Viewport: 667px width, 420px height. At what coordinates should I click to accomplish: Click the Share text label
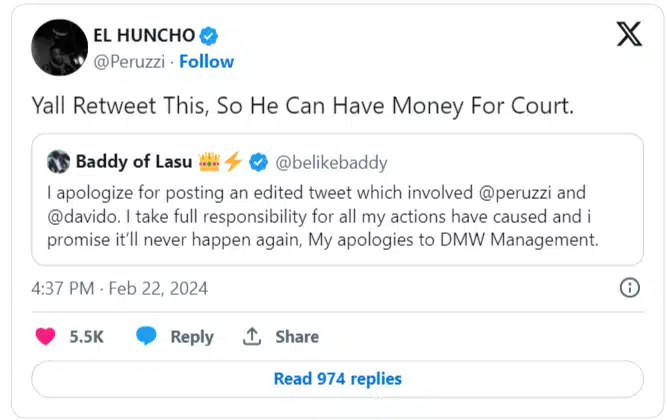click(x=296, y=337)
